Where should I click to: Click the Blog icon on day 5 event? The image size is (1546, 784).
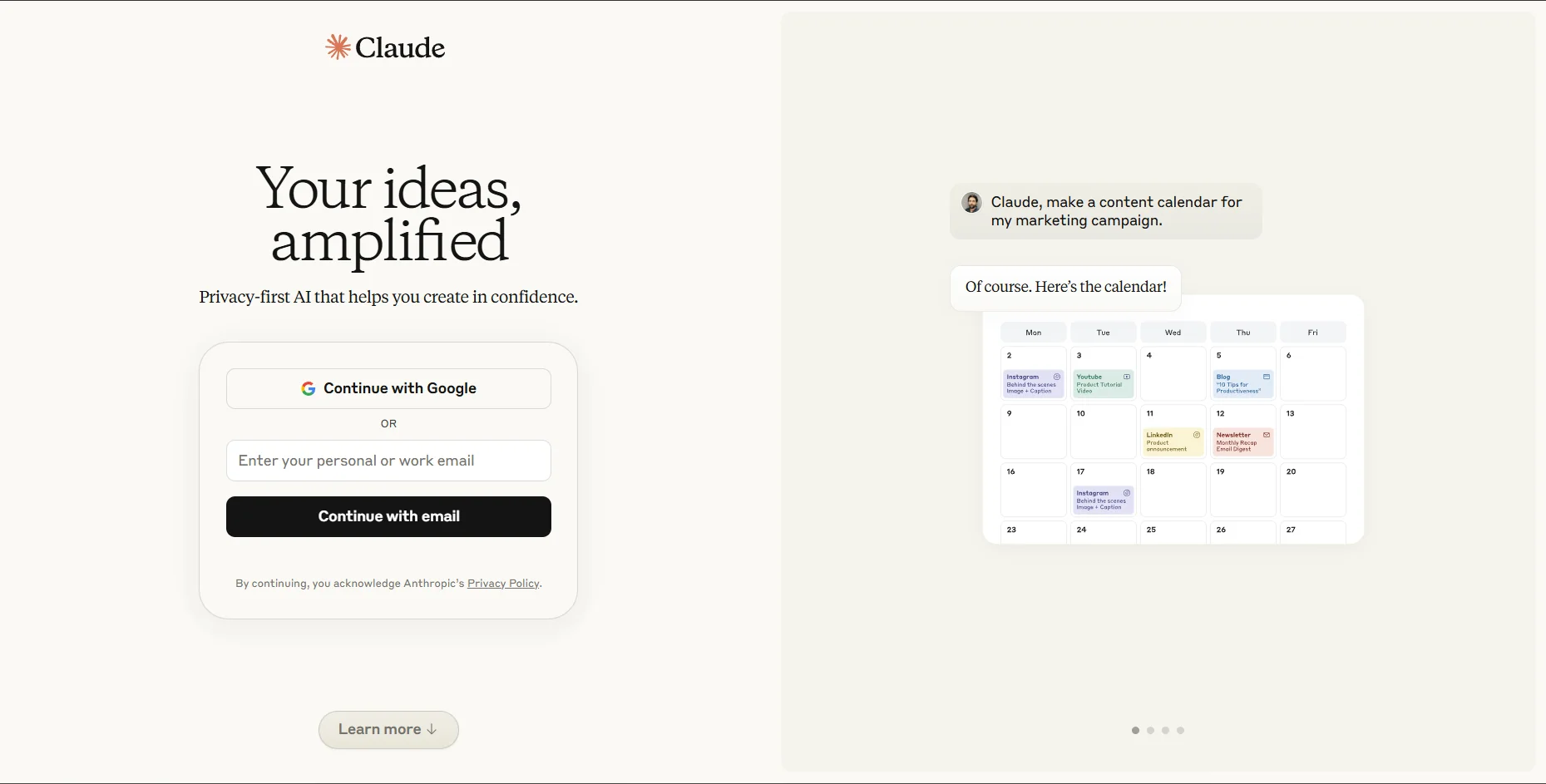[x=1267, y=377]
